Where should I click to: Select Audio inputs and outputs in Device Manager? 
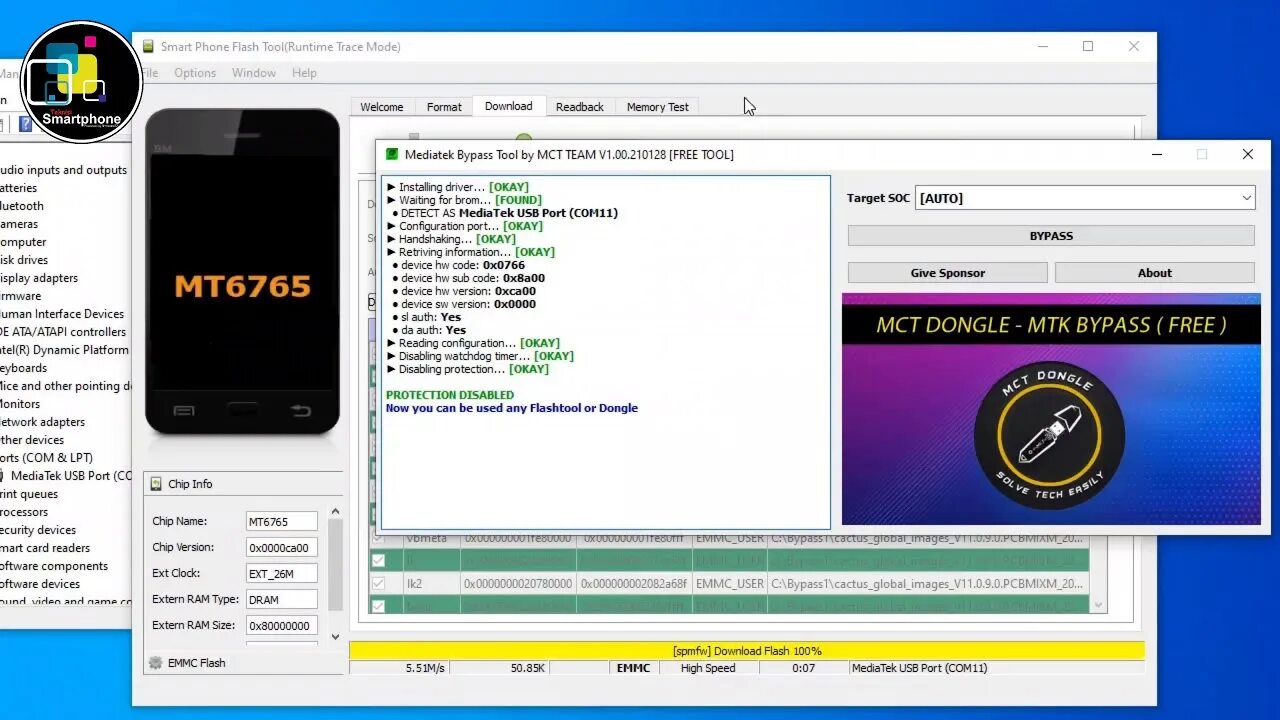tap(64, 170)
